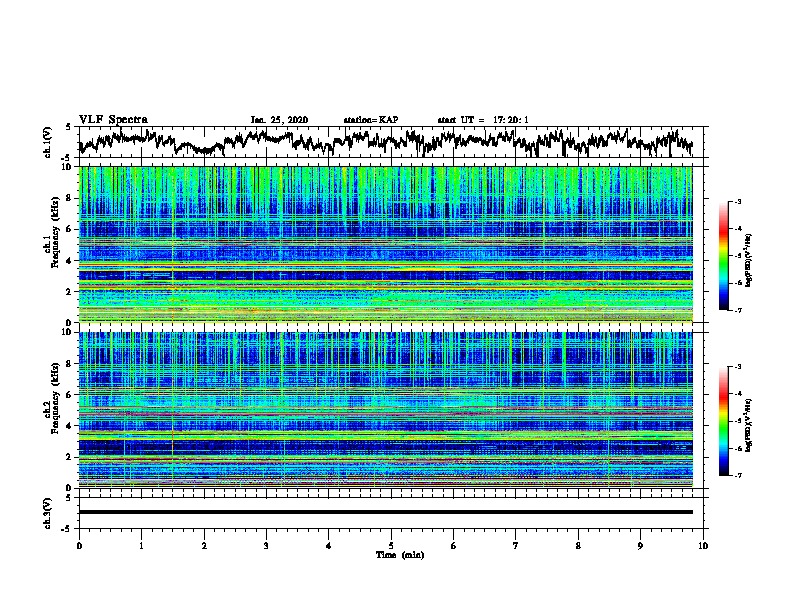The image size is (792, 612).
Task: Click the flat ch.3 voltage trace line
Action: coord(385,512)
